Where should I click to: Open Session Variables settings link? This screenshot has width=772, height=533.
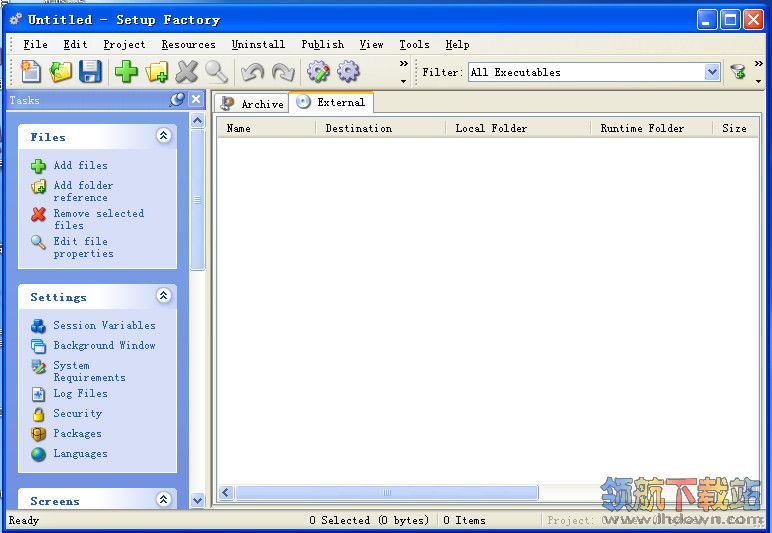104,325
